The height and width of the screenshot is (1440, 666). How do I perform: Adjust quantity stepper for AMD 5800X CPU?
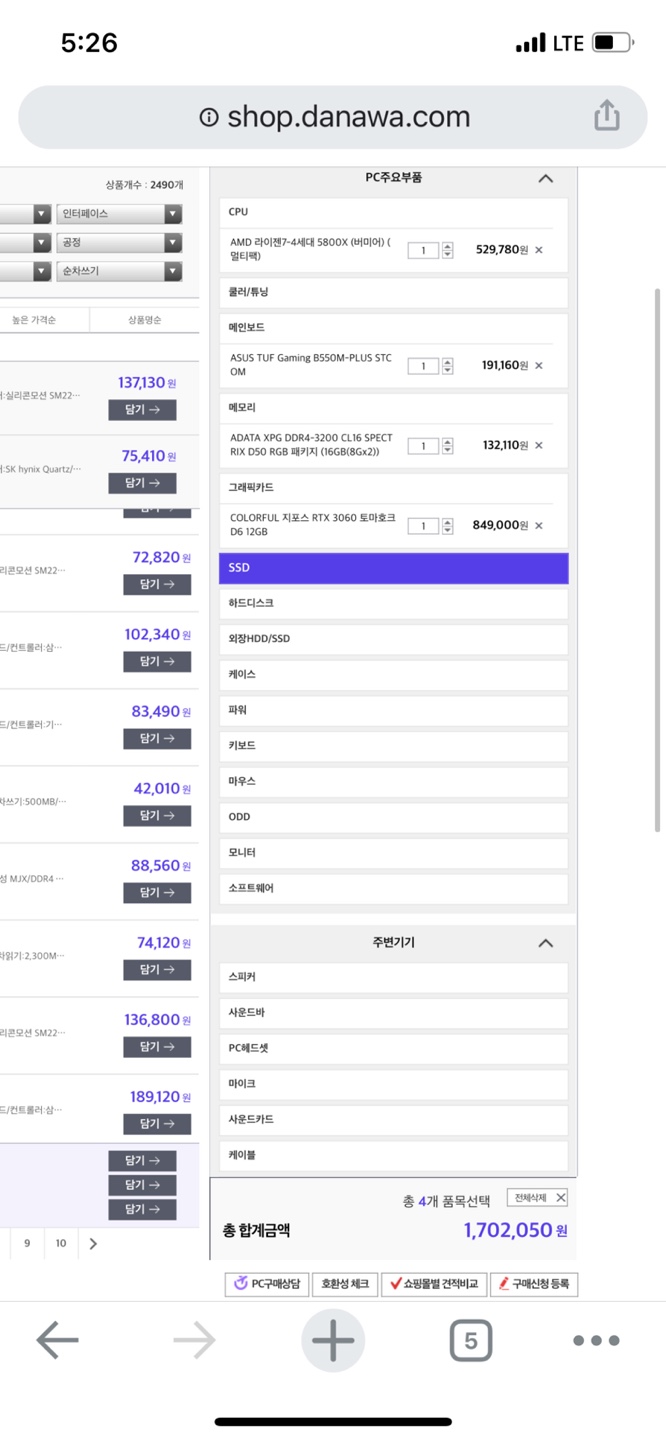pyautogui.click(x=447, y=250)
